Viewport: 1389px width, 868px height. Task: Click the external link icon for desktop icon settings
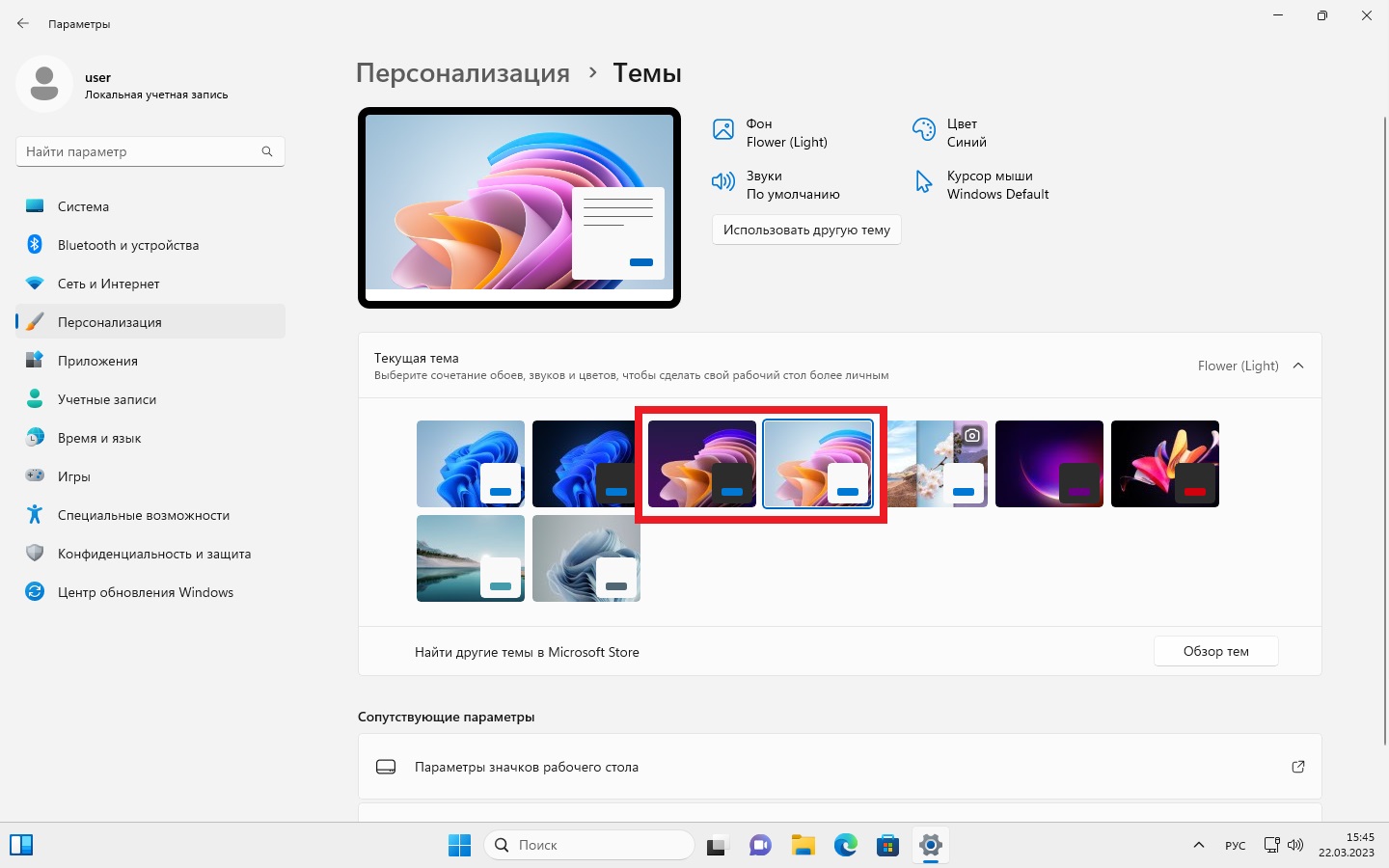pos(1298,767)
